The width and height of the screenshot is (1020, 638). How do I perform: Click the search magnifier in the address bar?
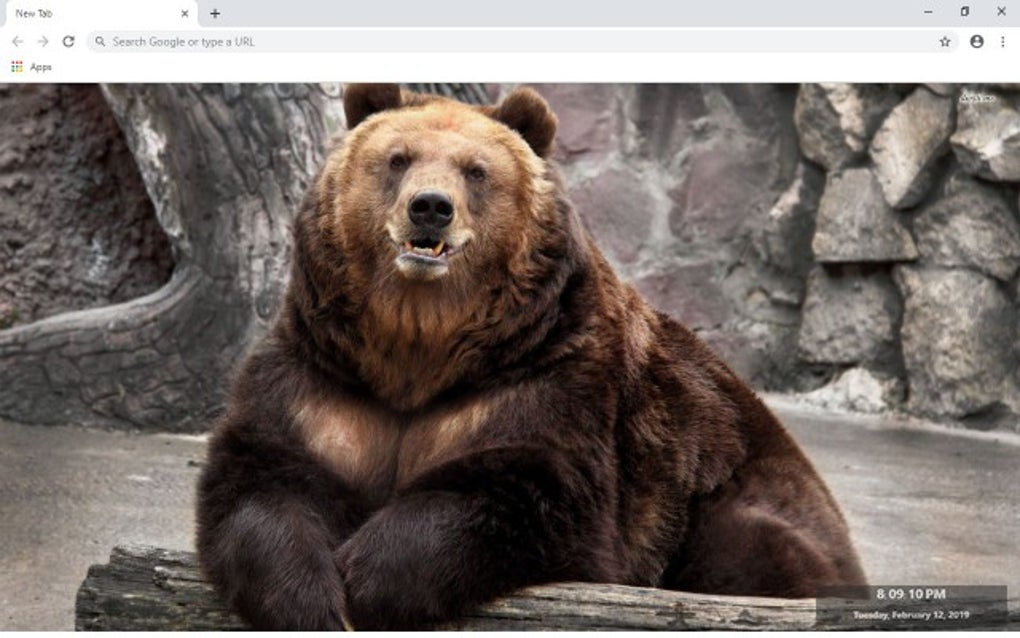click(101, 41)
